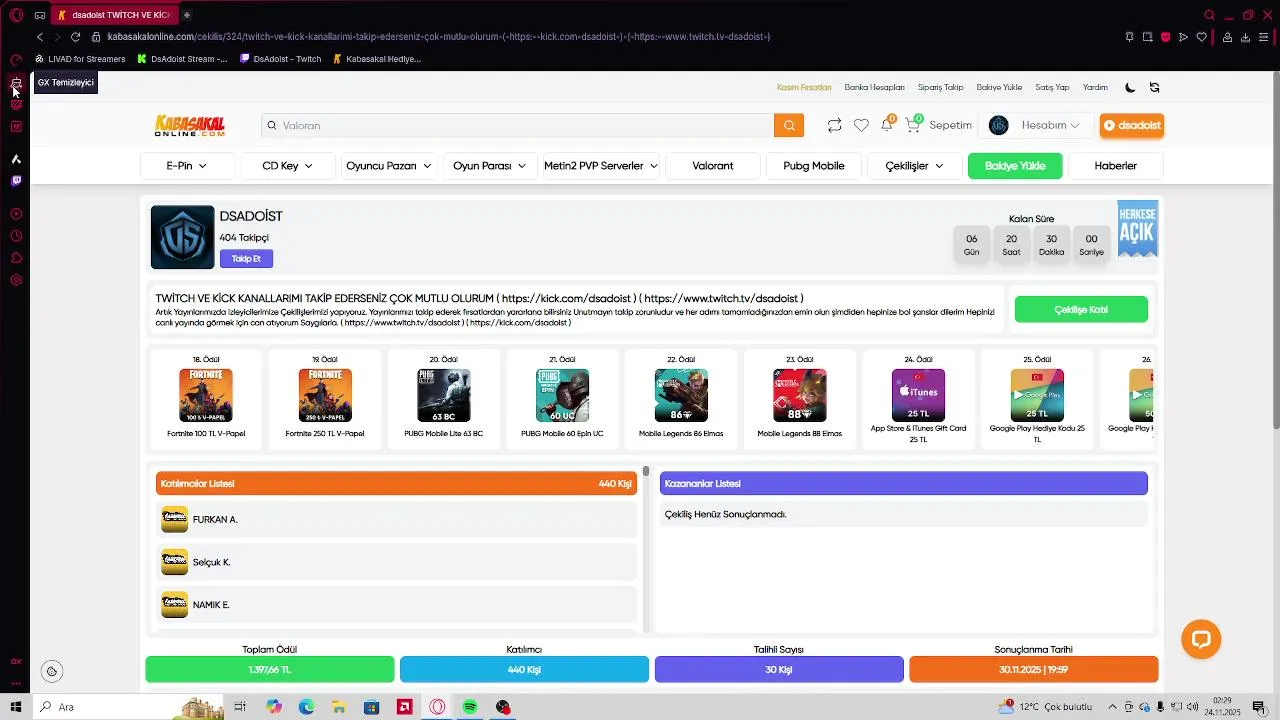Image resolution: width=1280 pixels, height=720 pixels.
Task: Select Fortnite 100 TL V-Papel prize
Action: click(x=206, y=398)
